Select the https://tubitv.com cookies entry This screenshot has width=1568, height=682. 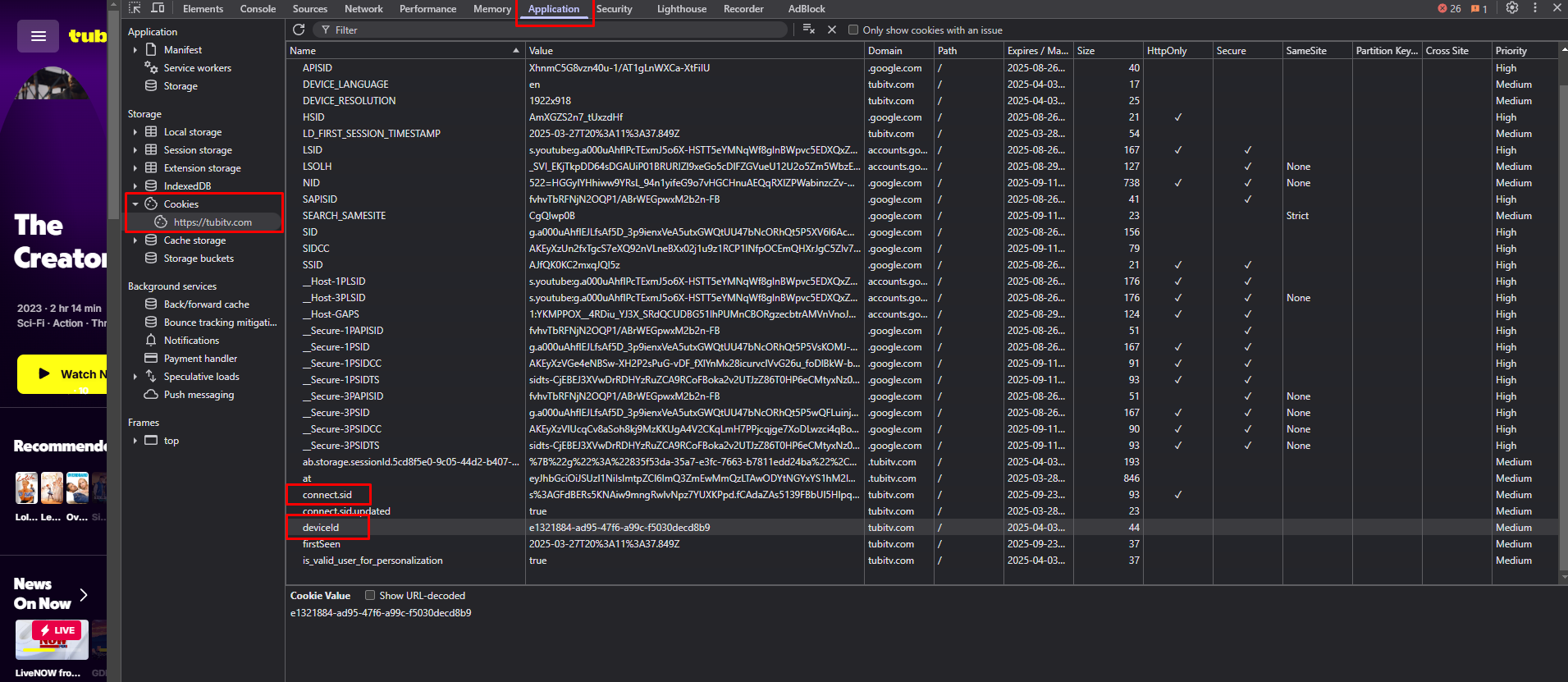tap(213, 222)
